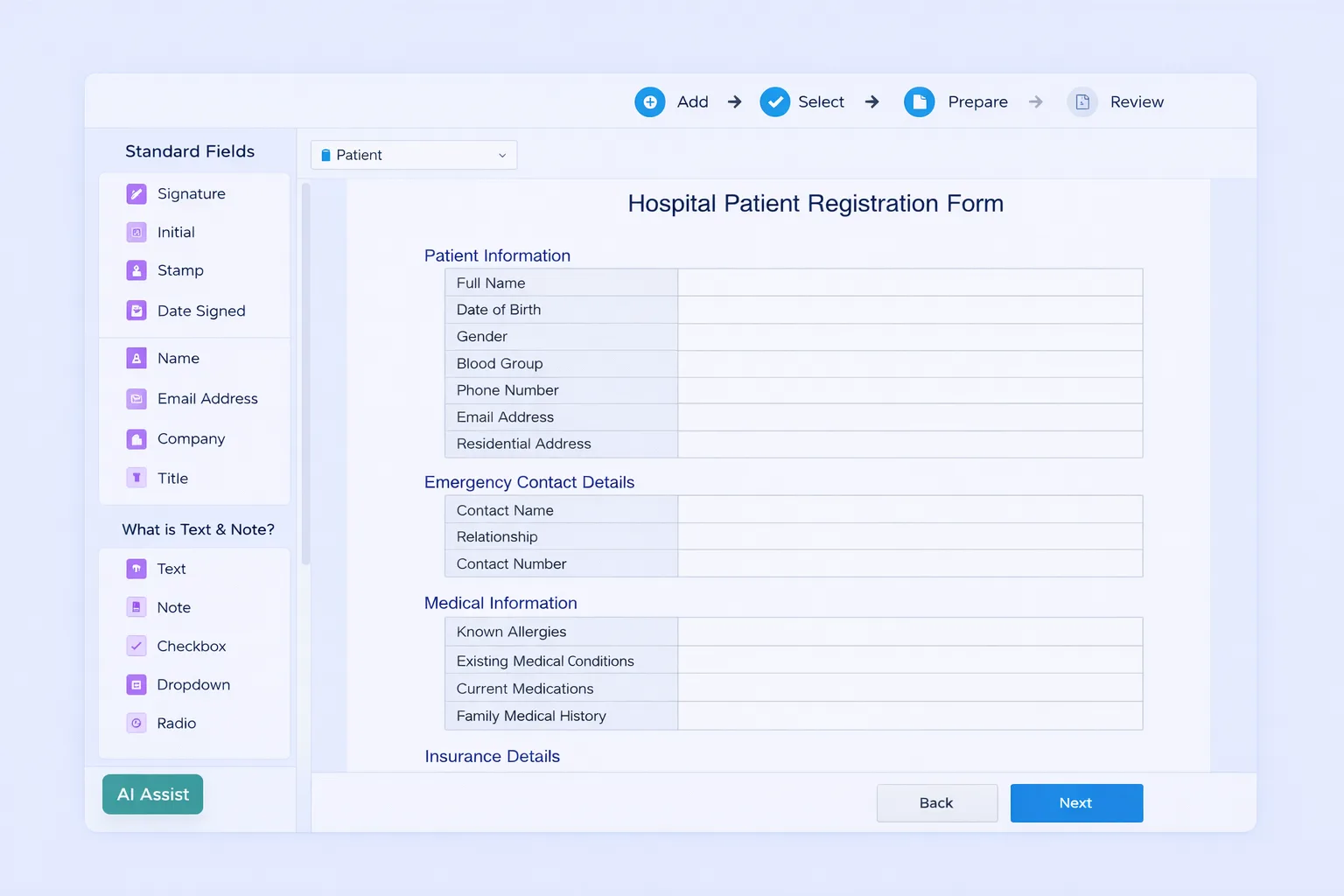Click the empty Contact Name cell

click(910, 510)
